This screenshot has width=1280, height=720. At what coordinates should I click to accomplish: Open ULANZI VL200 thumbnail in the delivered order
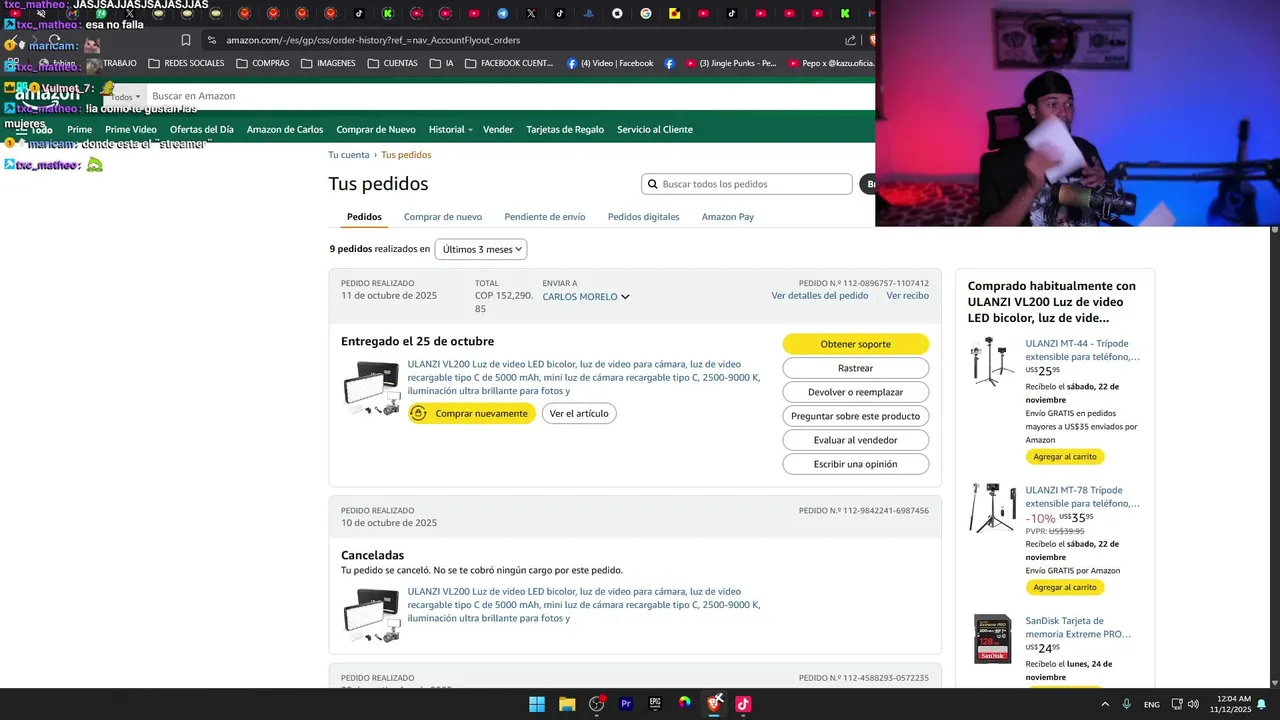[372, 389]
